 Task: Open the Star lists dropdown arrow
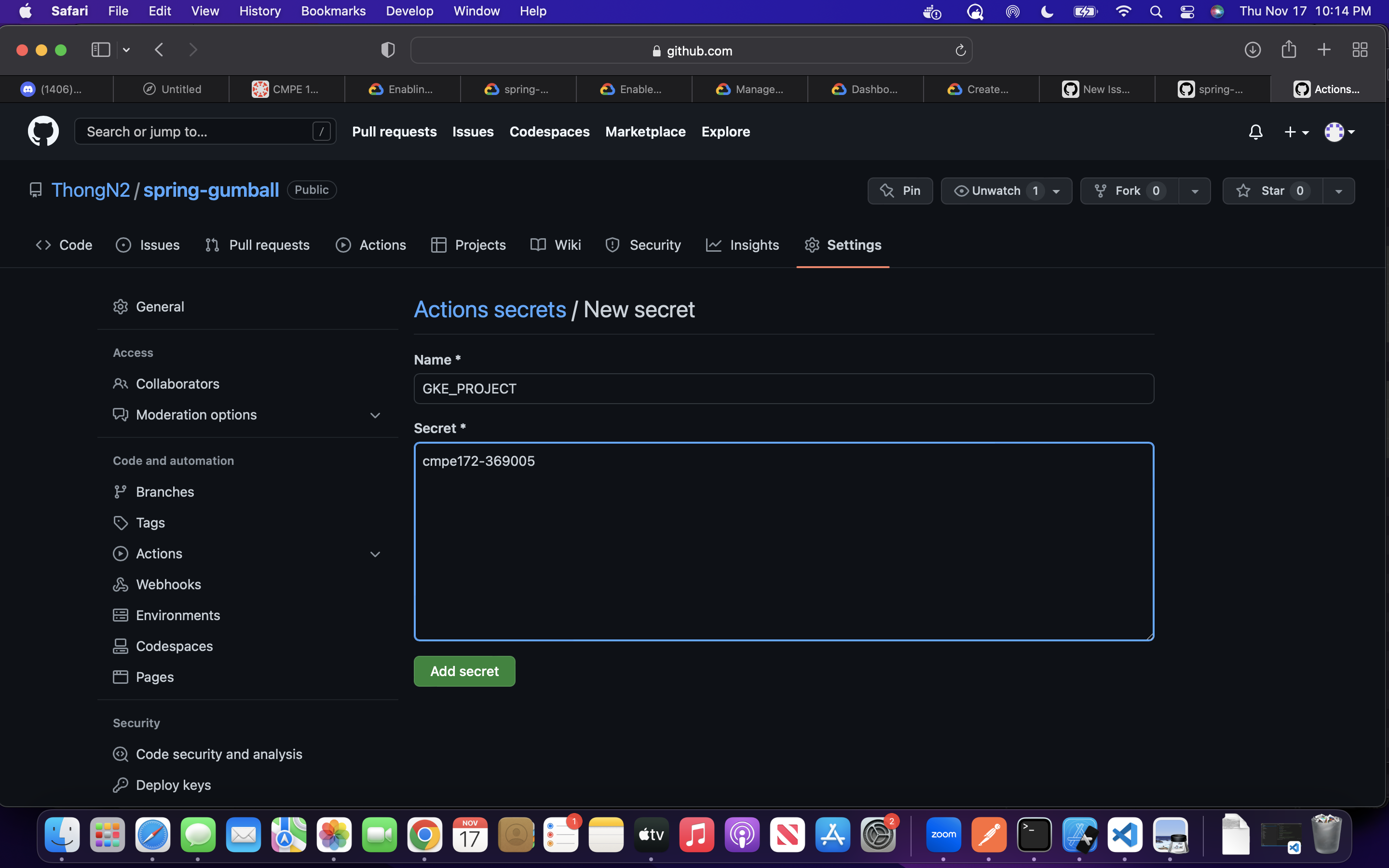[x=1338, y=191]
